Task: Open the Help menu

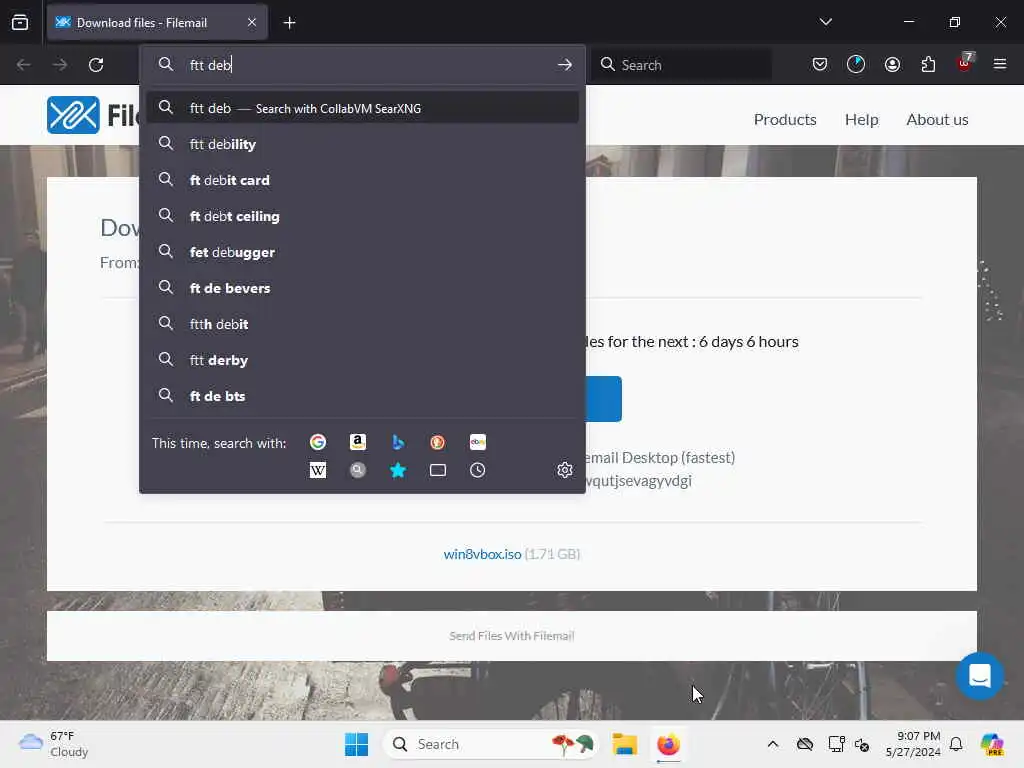Action: tap(861, 120)
